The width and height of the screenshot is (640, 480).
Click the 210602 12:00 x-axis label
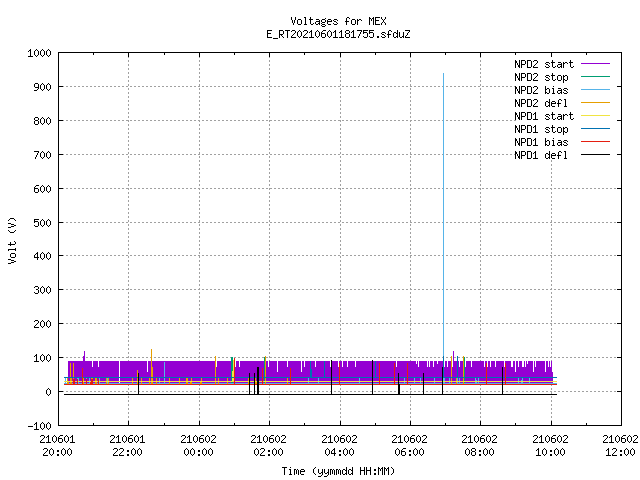(x=620, y=446)
